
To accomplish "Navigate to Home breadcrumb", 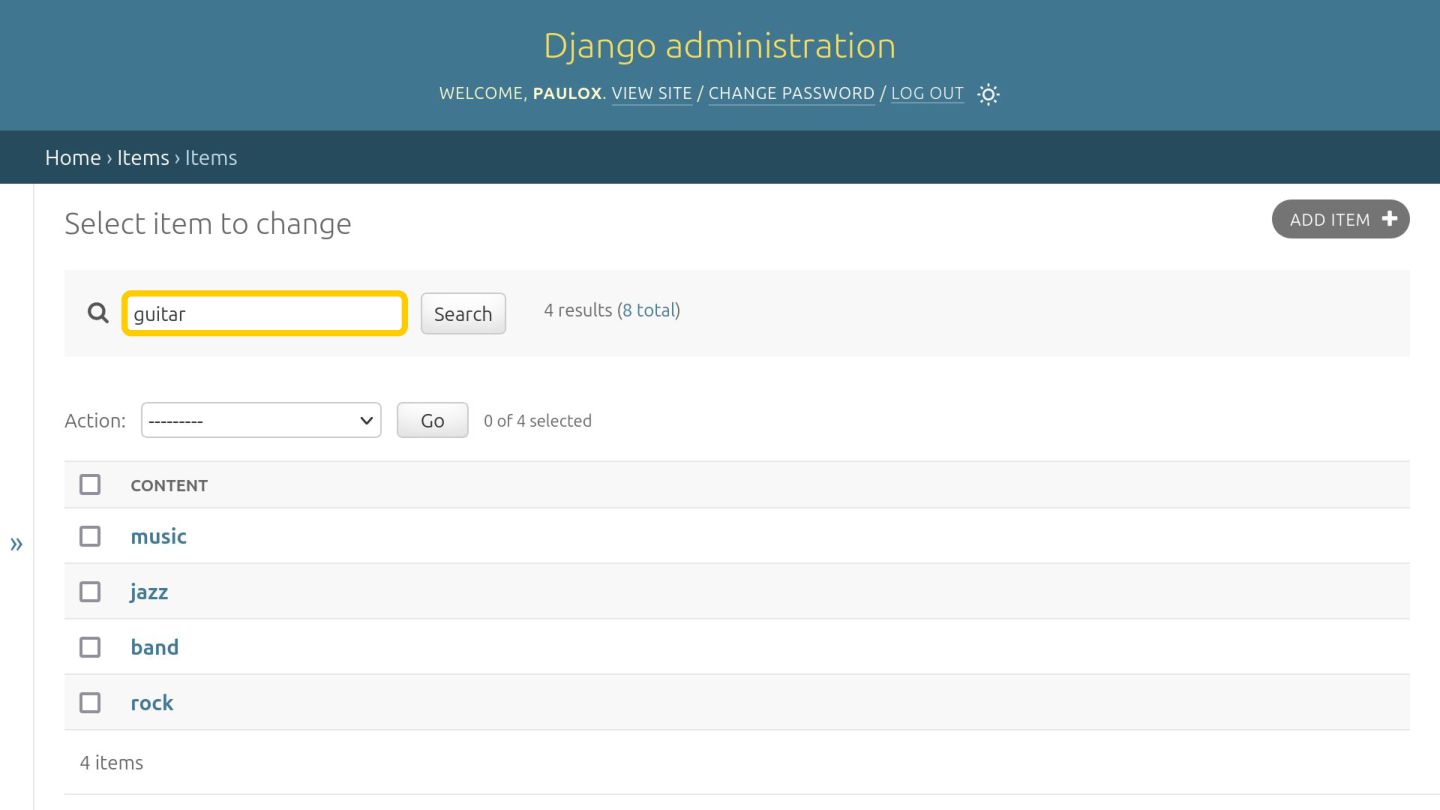I will point(73,157).
